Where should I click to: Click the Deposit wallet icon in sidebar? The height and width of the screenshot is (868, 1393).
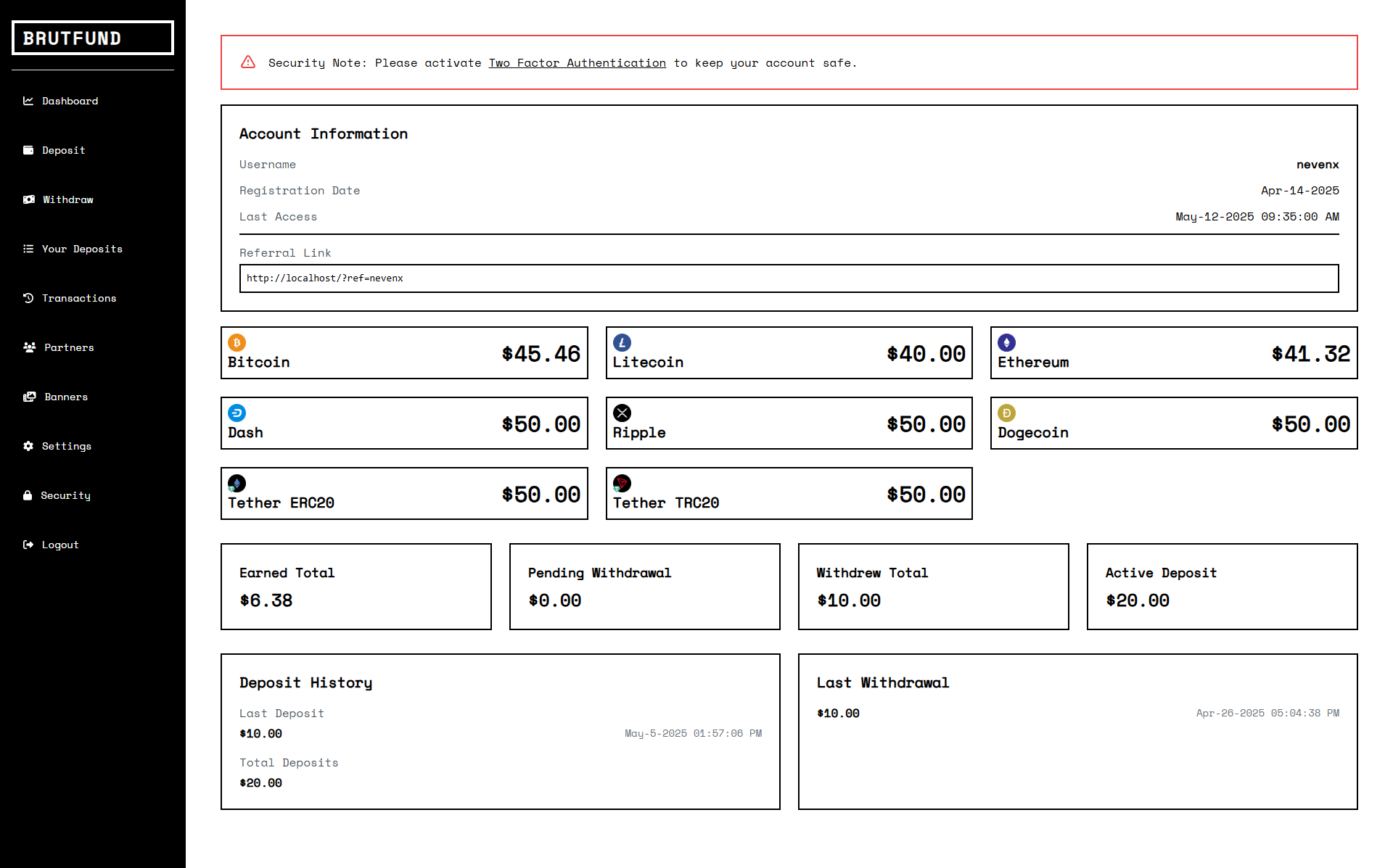[x=28, y=150]
